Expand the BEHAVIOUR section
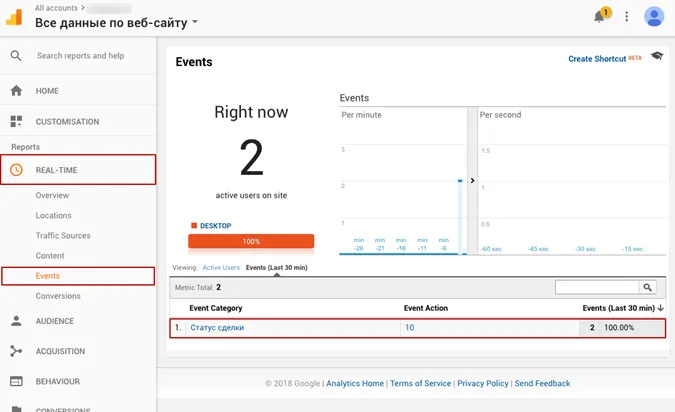 58,381
